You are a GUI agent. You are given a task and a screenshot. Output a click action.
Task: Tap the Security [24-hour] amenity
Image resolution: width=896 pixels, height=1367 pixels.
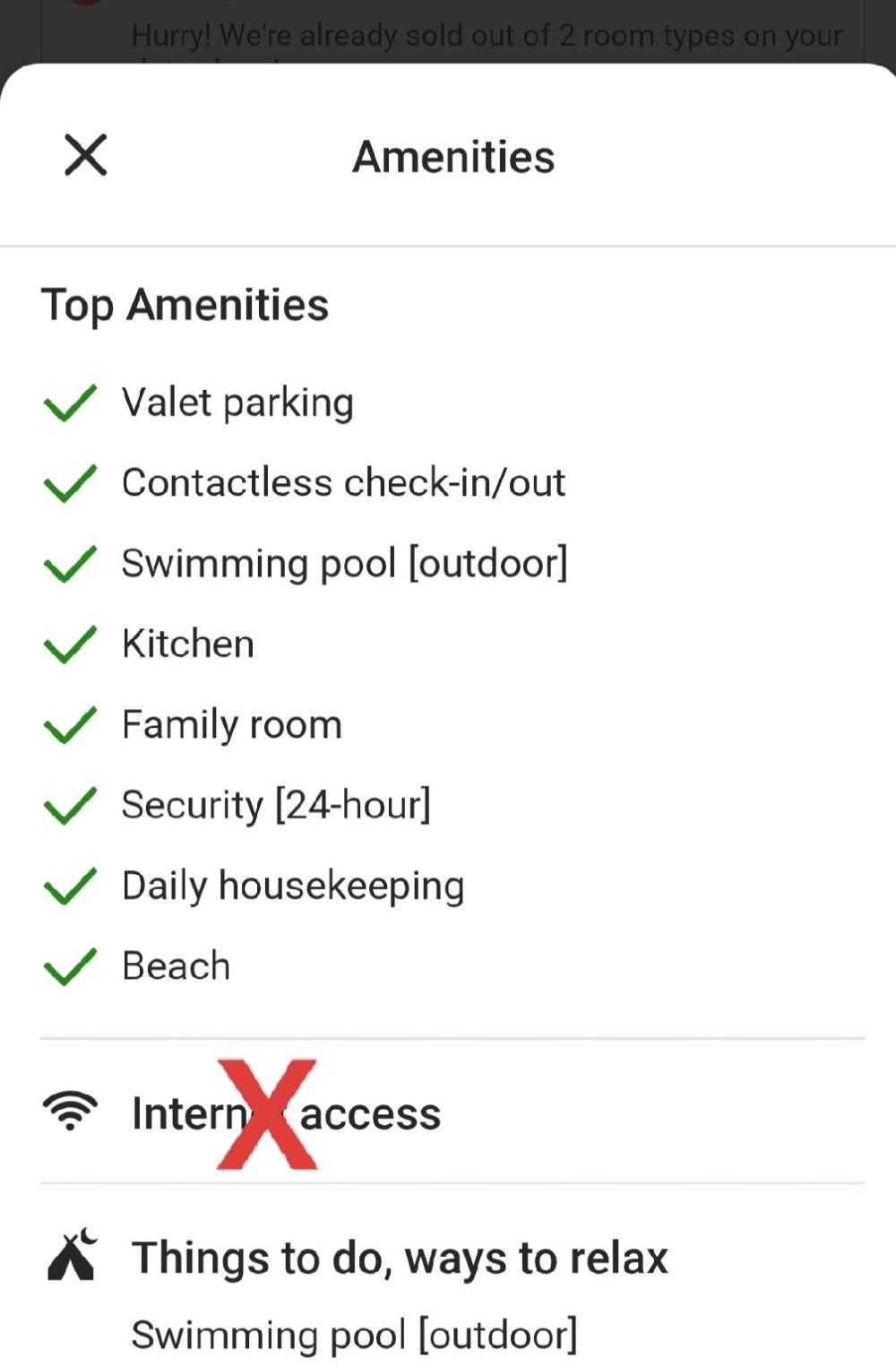[276, 805]
